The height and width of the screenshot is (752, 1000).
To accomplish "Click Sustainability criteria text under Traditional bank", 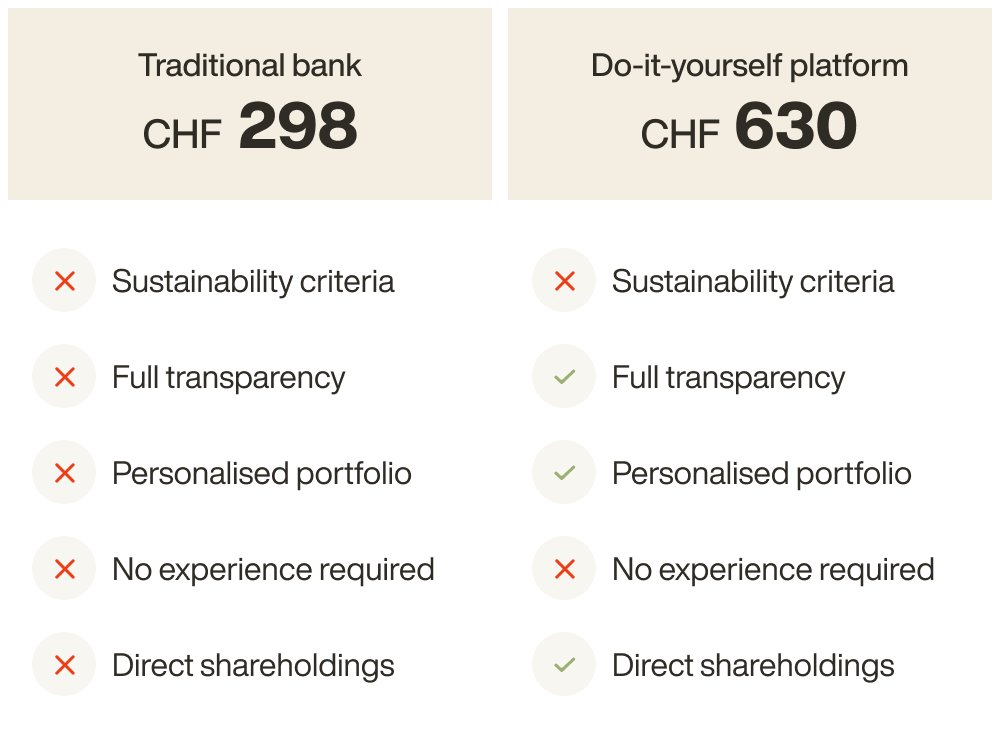I will tap(253, 281).
